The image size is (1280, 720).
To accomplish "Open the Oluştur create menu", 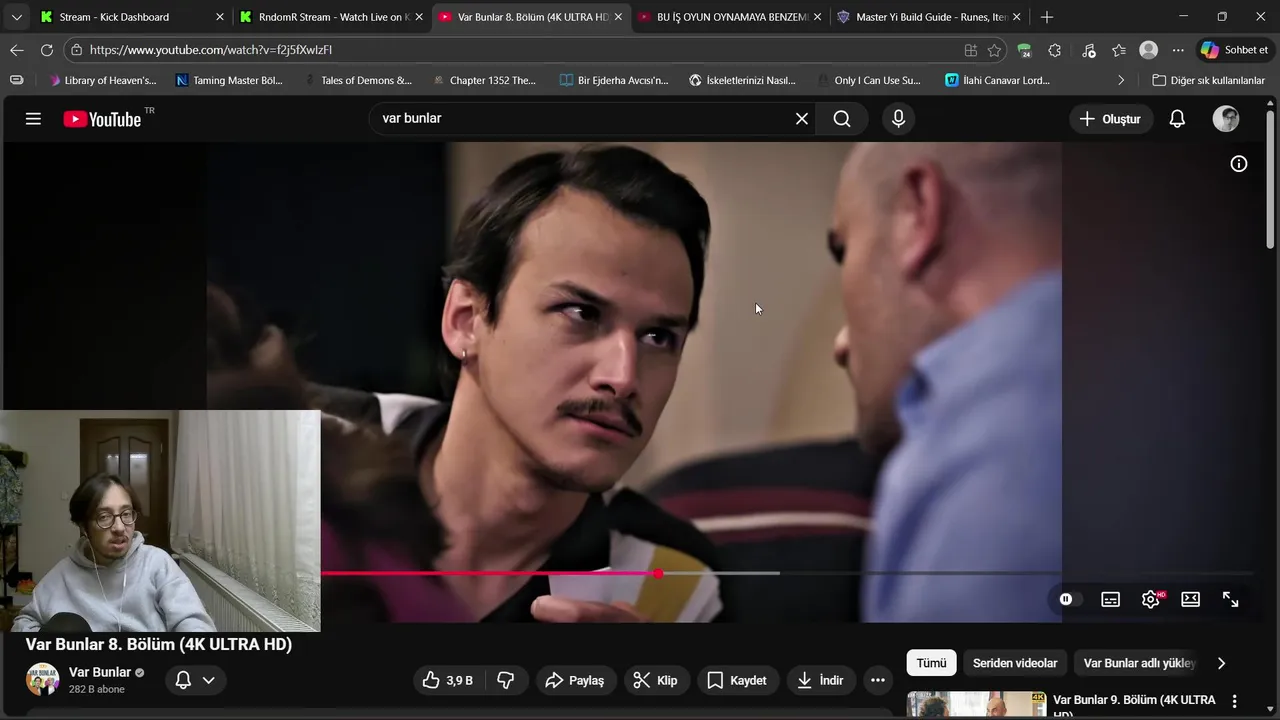I will pyautogui.click(x=1110, y=119).
